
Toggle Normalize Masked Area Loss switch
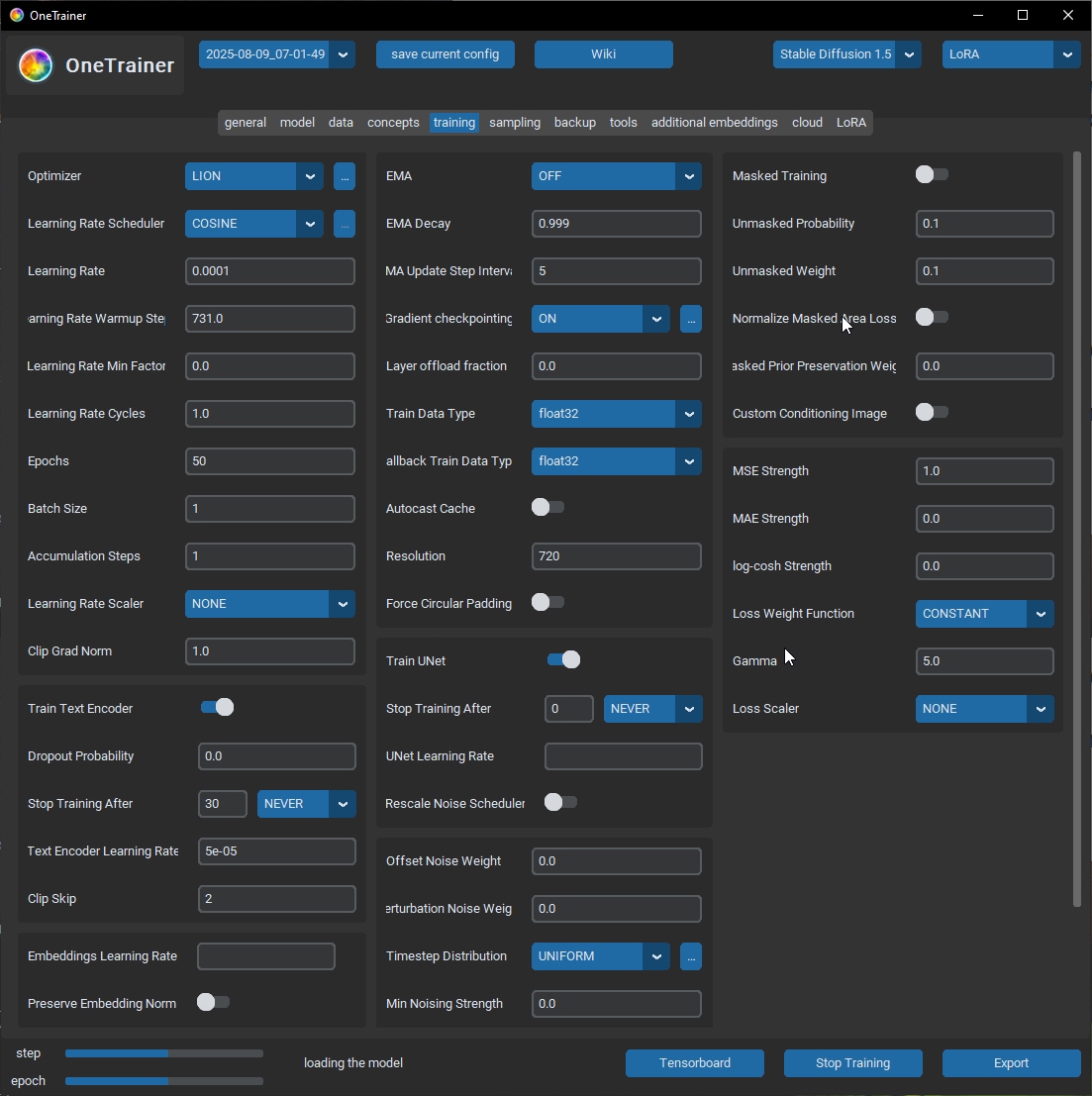[932, 318]
